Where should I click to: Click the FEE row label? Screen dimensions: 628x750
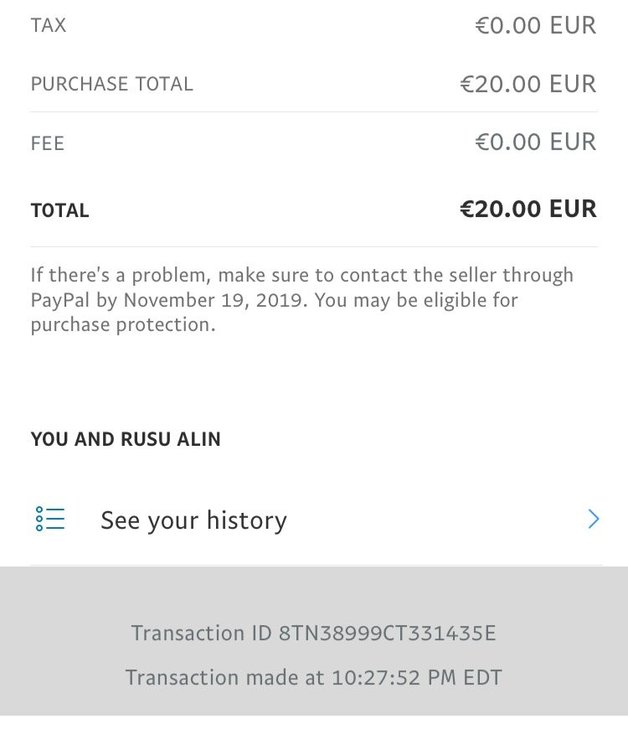coord(47,144)
